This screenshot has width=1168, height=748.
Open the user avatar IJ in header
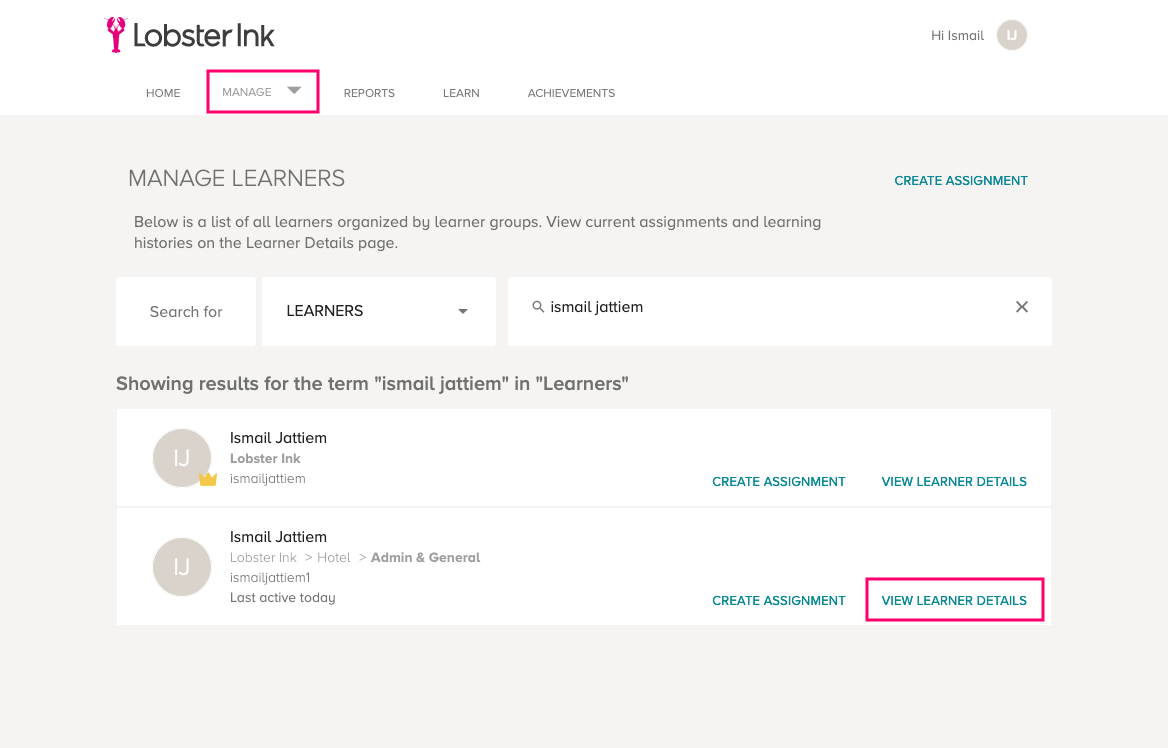[1012, 35]
